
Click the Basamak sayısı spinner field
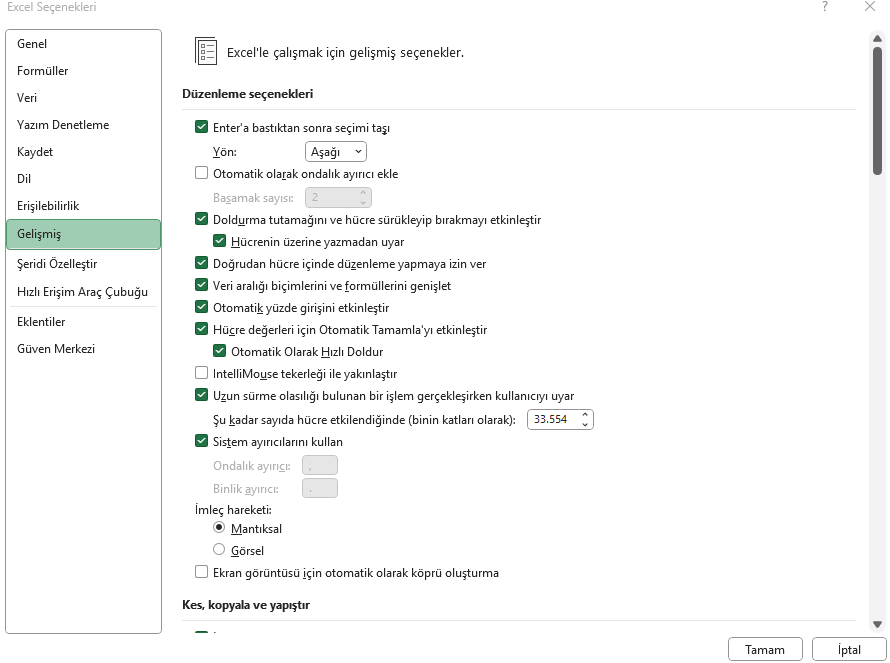pos(338,198)
